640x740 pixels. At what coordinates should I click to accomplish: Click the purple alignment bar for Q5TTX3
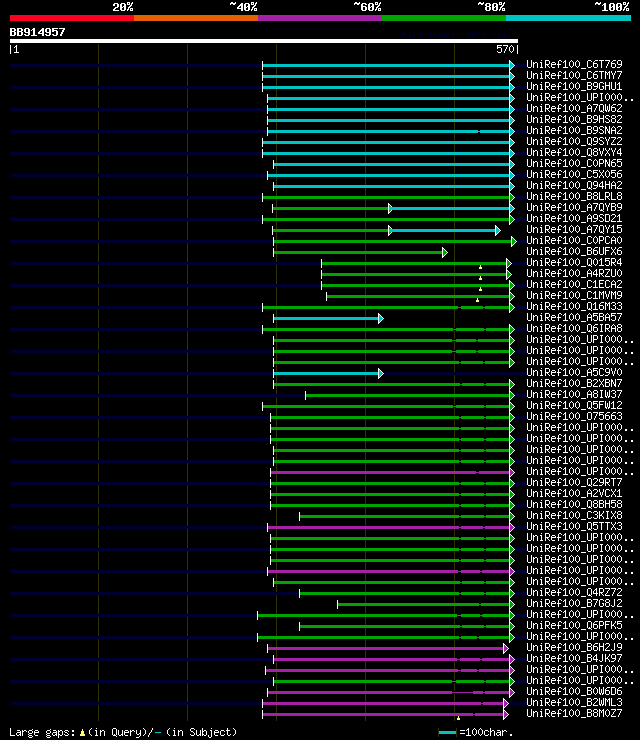[390, 528]
